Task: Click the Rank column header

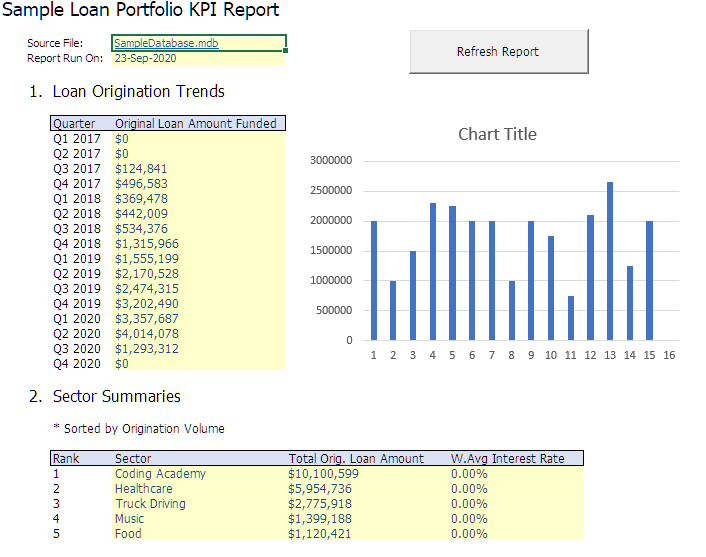Action: [x=66, y=458]
